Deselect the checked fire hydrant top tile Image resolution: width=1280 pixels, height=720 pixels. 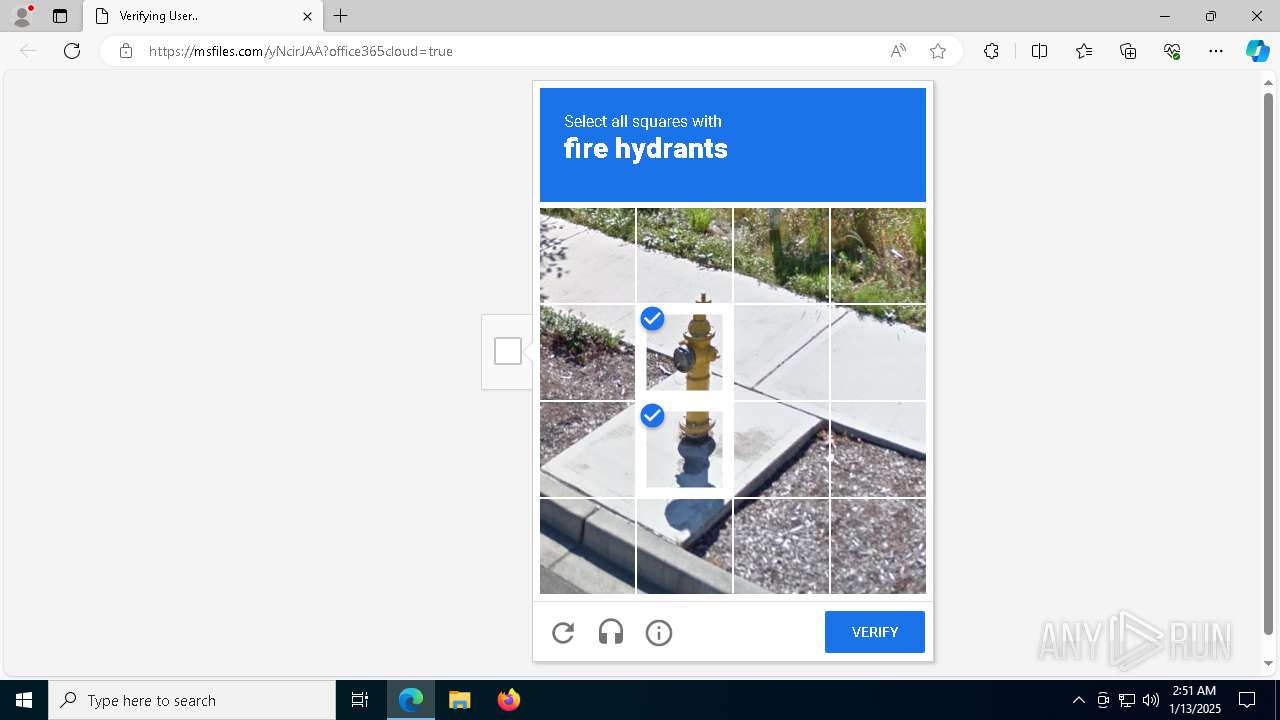tap(684, 352)
